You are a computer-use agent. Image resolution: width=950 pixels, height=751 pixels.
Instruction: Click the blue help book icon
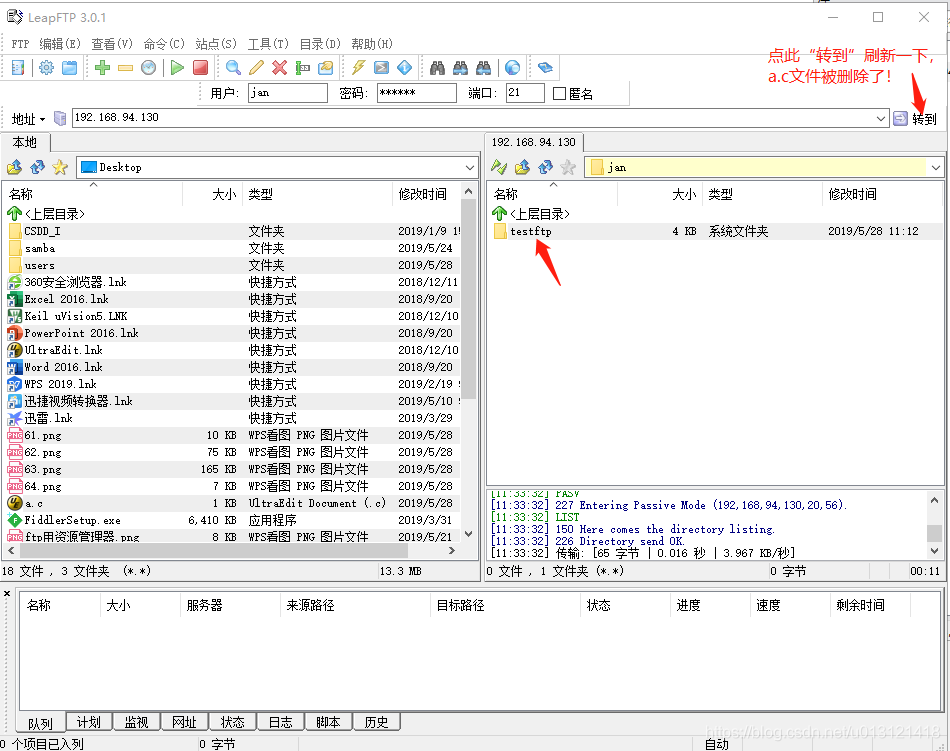[545, 67]
